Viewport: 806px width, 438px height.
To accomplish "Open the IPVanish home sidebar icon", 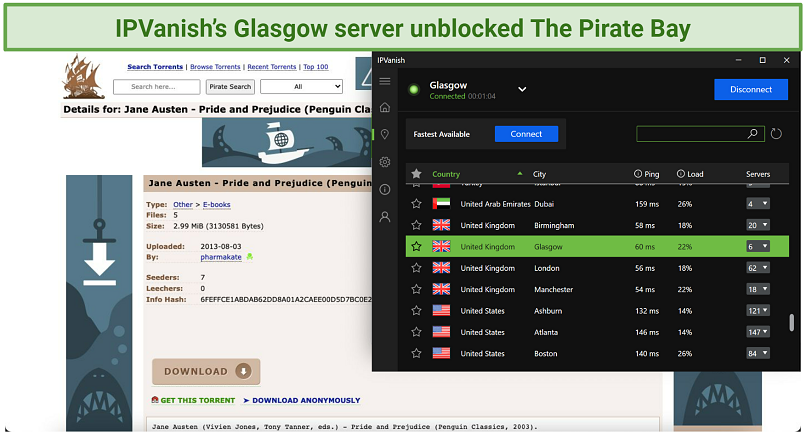I will click(384, 107).
